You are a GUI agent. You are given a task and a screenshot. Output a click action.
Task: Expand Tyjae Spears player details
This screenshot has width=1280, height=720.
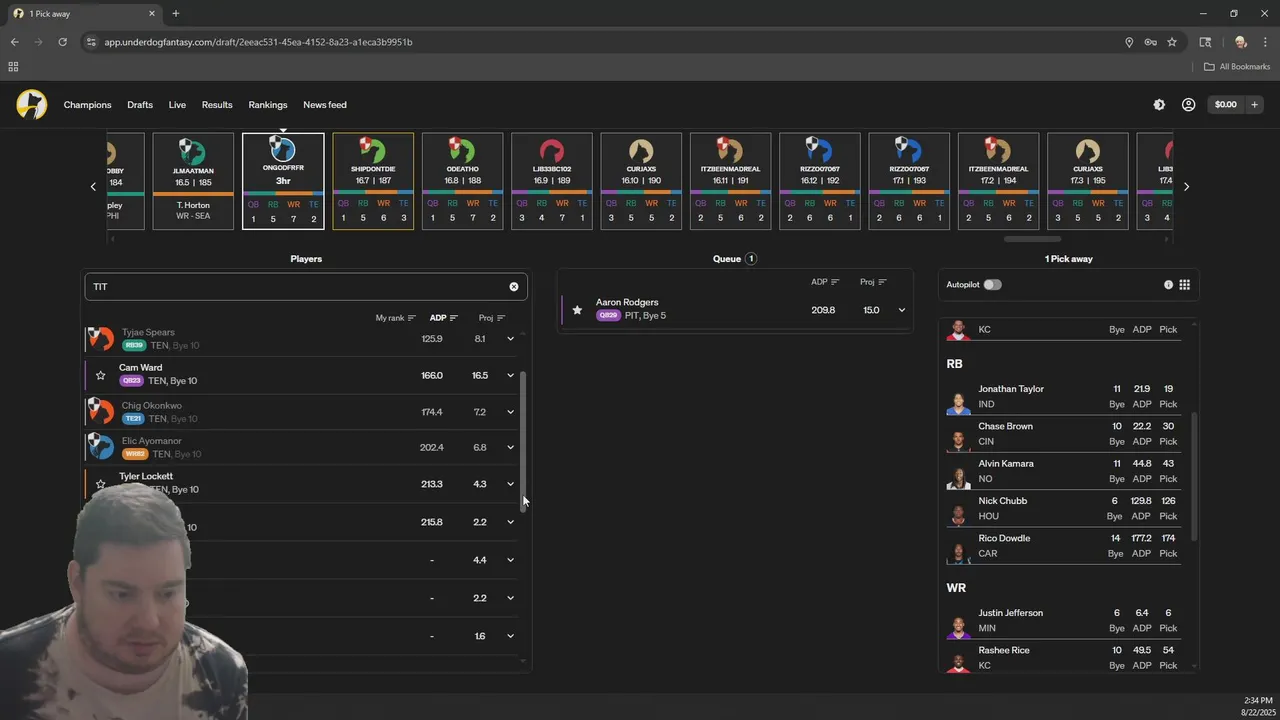[510, 339]
